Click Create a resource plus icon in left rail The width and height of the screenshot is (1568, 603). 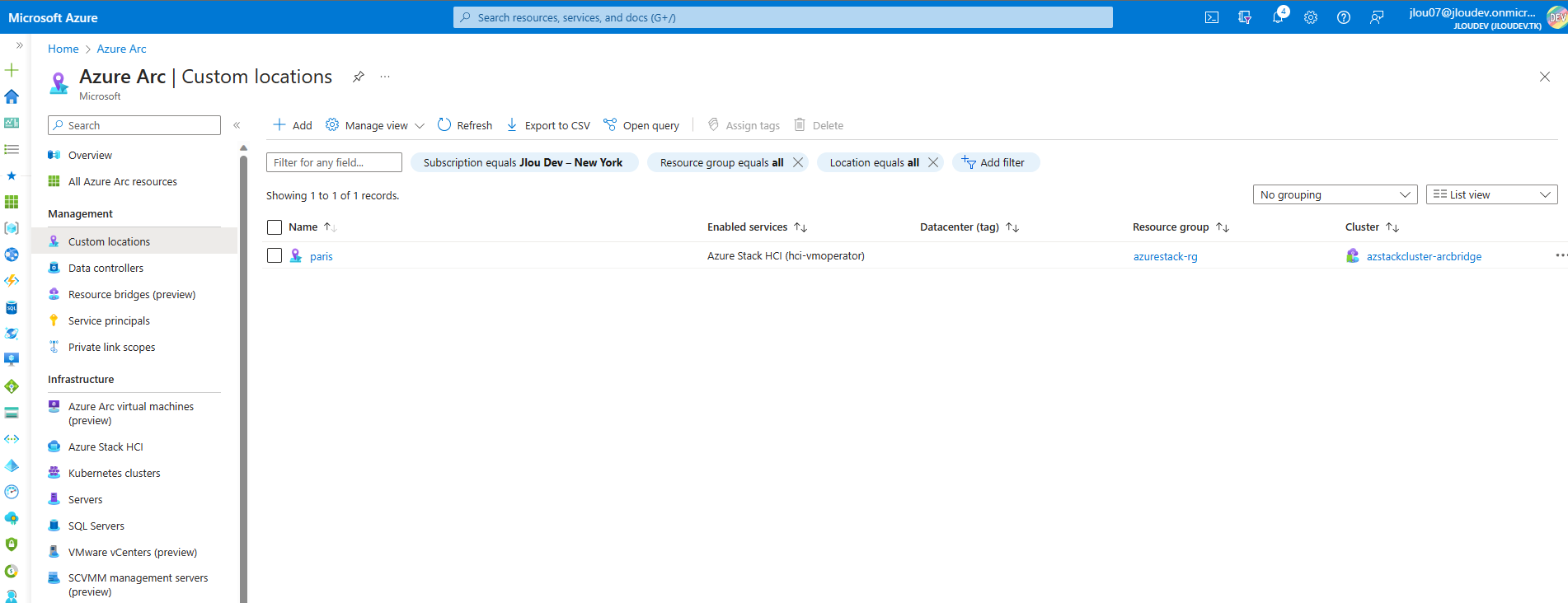(12, 70)
